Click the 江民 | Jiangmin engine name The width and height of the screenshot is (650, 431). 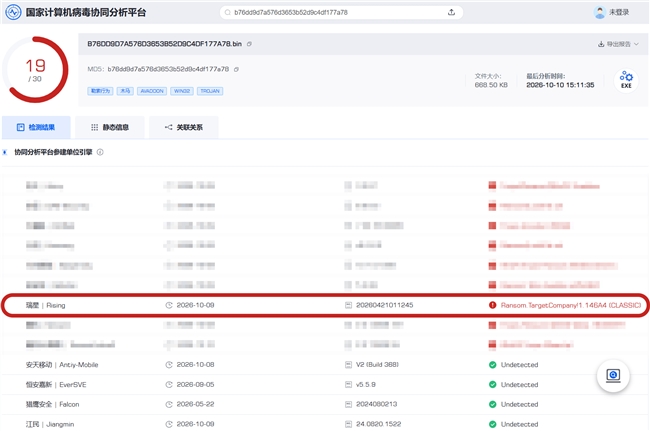click(50, 424)
